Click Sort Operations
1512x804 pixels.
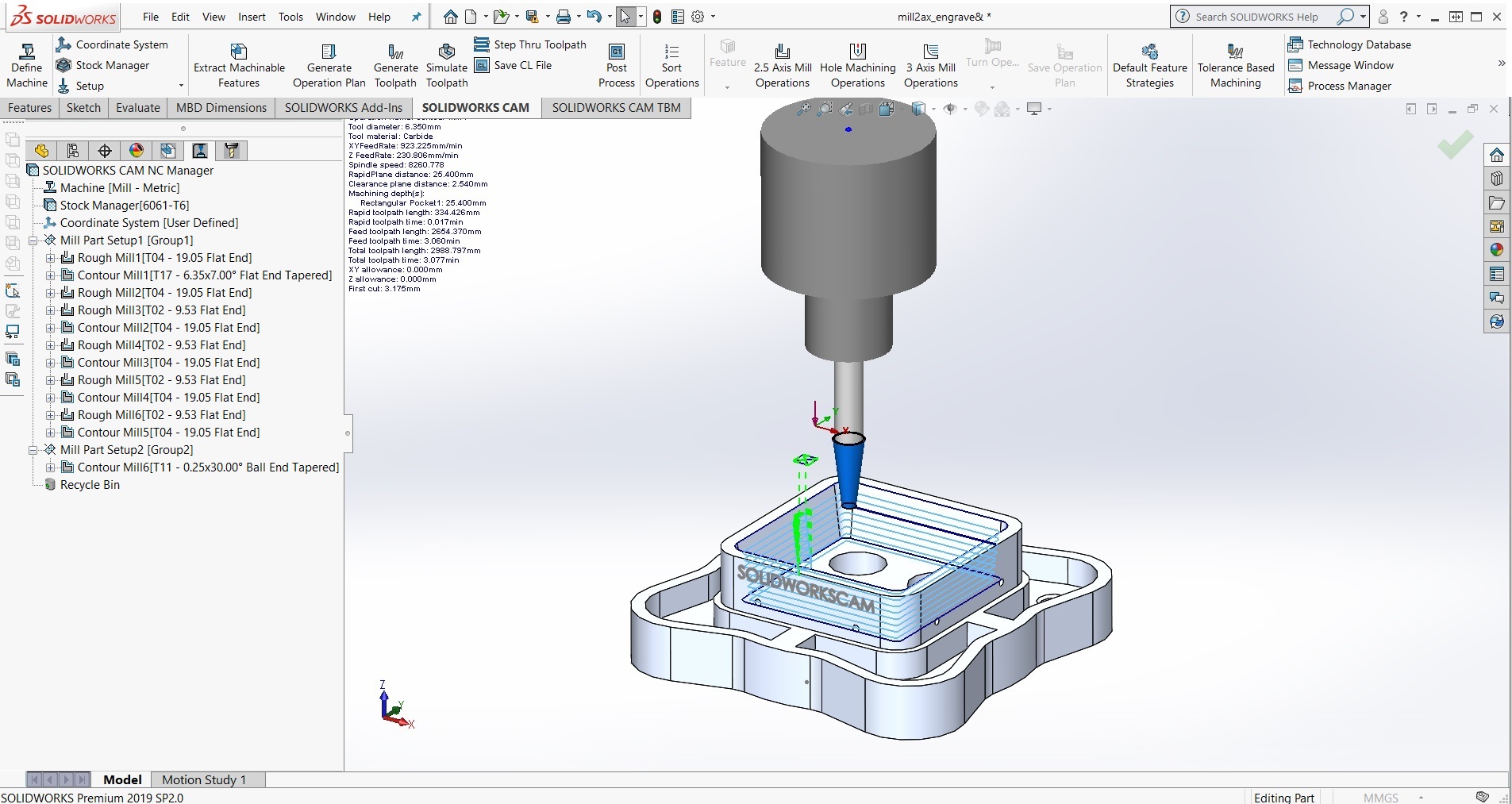671,65
